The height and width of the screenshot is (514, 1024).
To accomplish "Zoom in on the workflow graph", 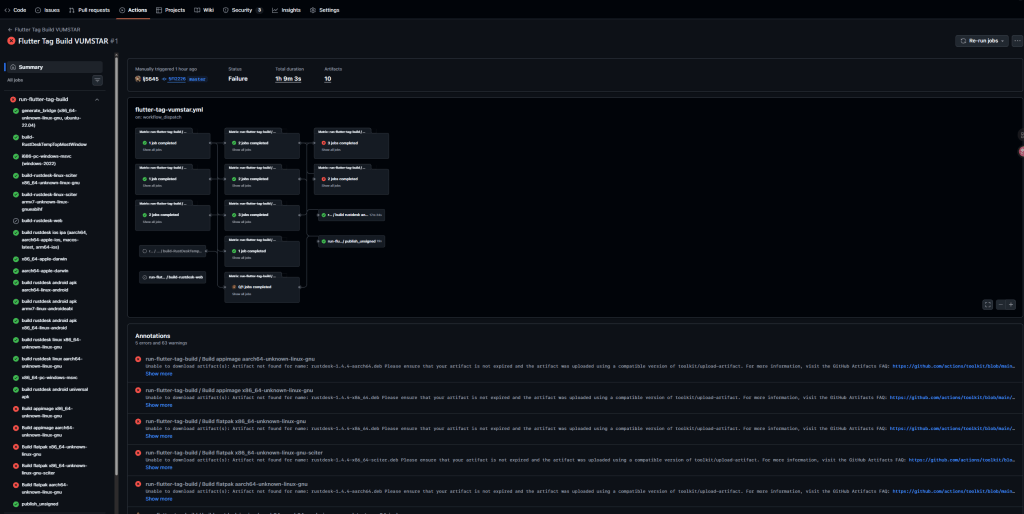I will [x=1011, y=304].
